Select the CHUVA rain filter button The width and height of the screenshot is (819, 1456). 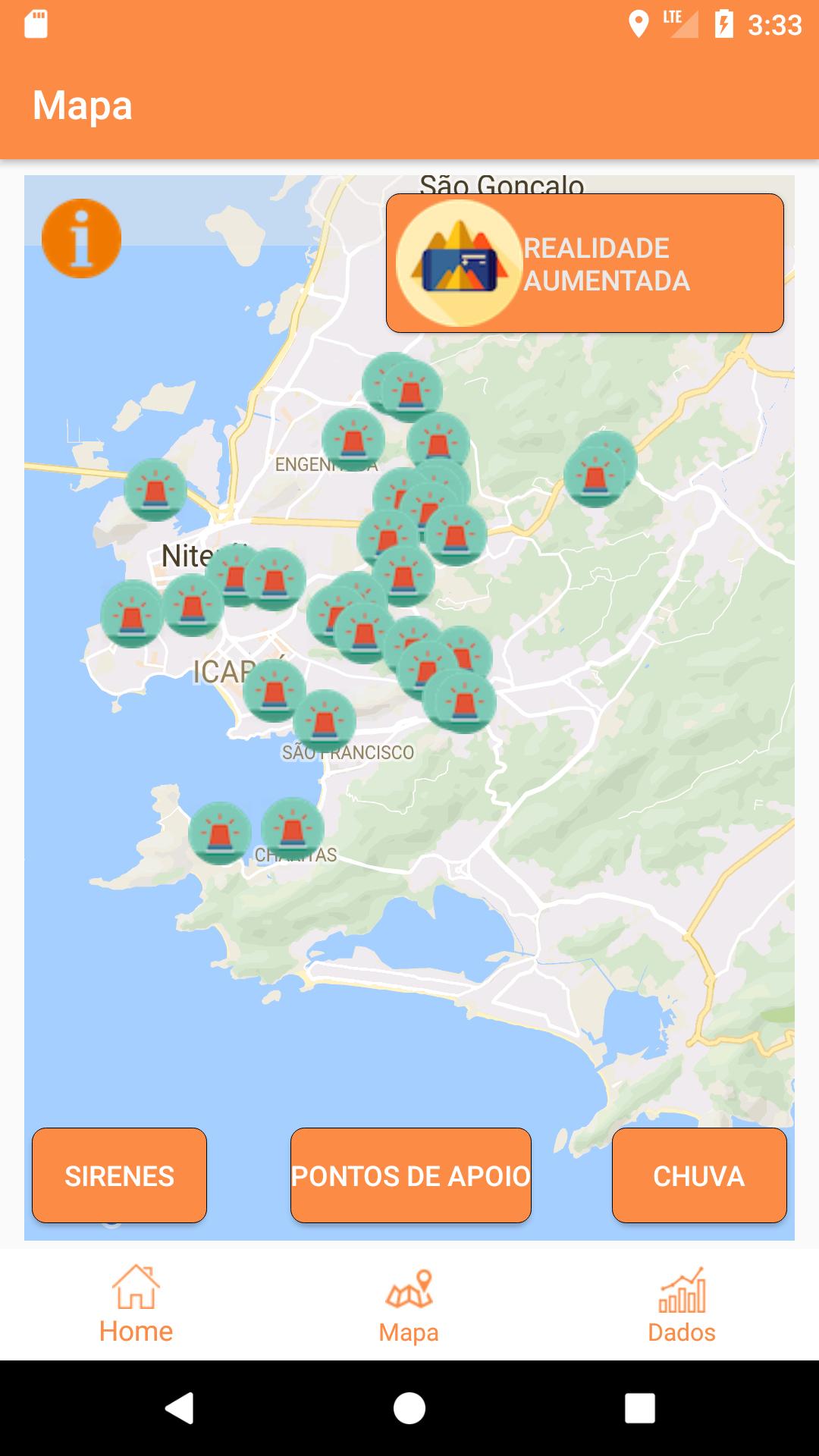(x=698, y=1175)
